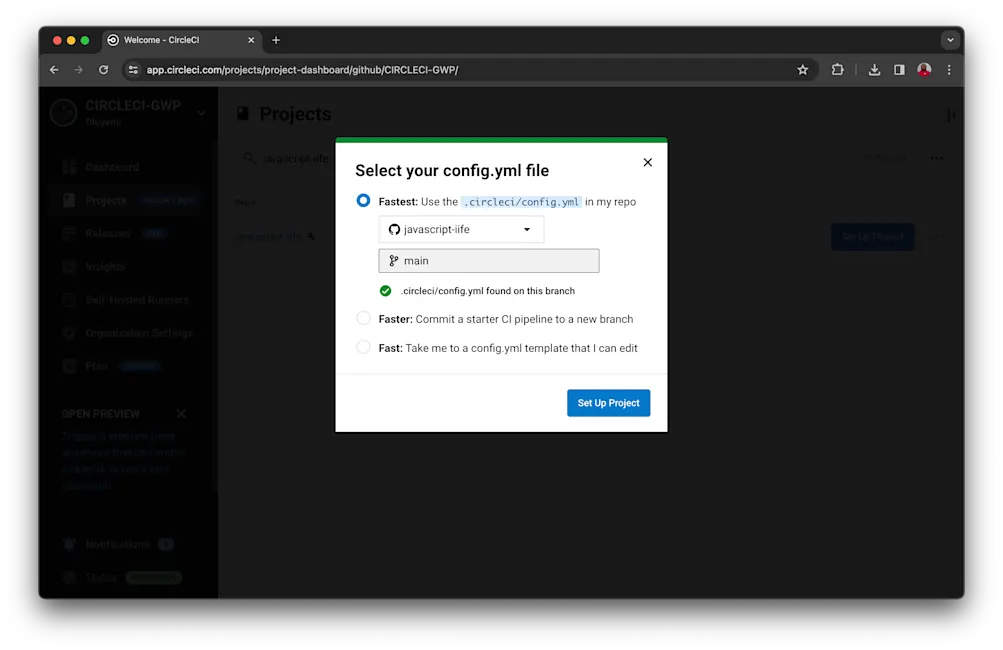Viewport: 1003px width, 650px height.
Task: Bookmark the page with the star icon
Action: coord(802,69)
